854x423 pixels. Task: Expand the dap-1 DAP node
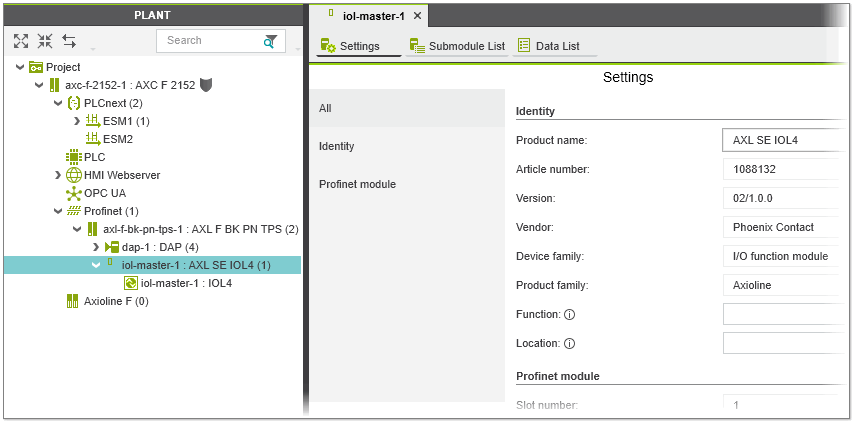(96, 247)
